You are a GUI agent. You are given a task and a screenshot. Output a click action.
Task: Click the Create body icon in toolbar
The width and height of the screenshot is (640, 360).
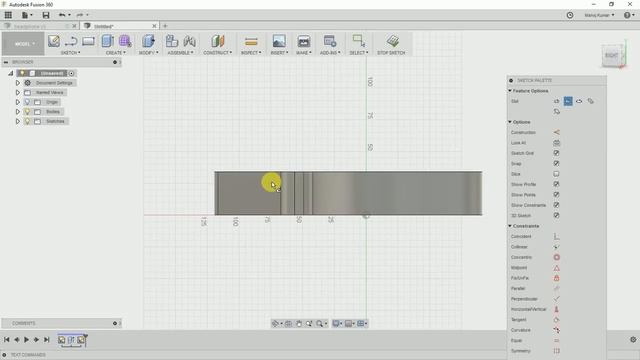point(107,41)
